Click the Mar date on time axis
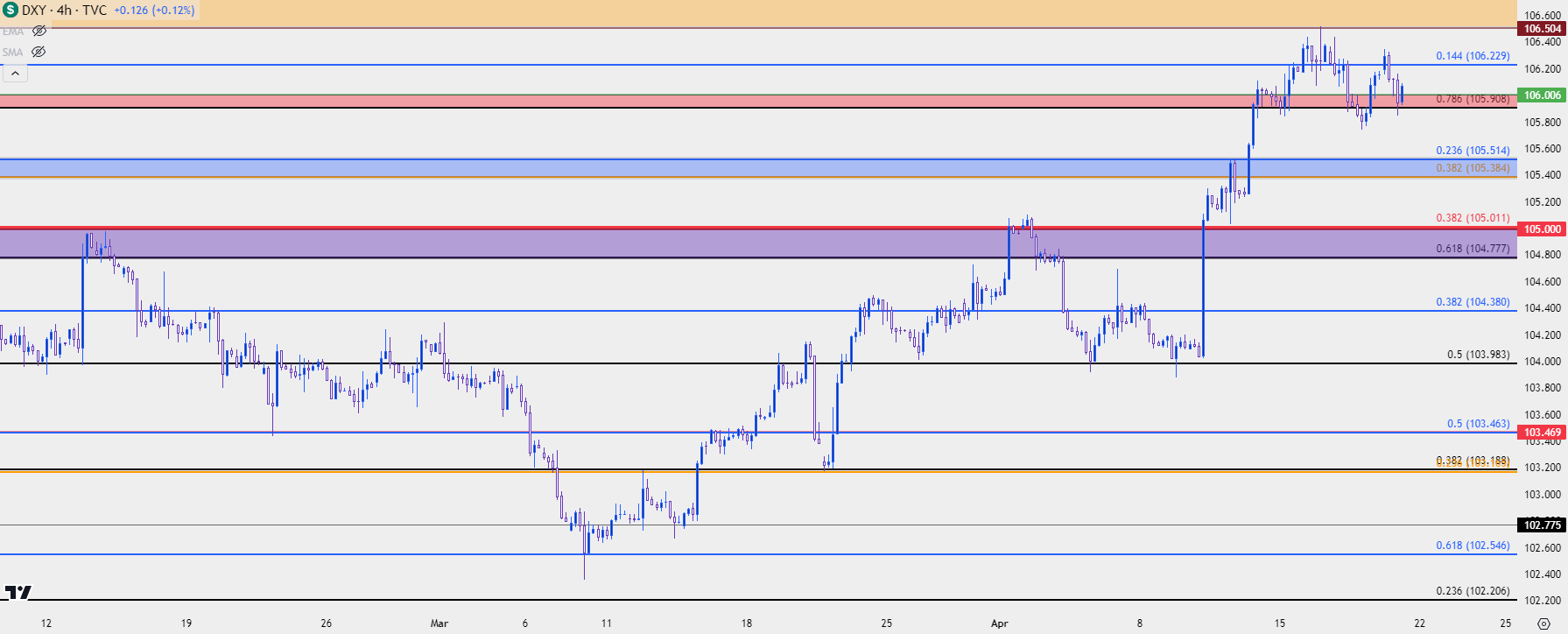Image resolution: width=1568 pixels, height=634 pixels. [439, 623]
